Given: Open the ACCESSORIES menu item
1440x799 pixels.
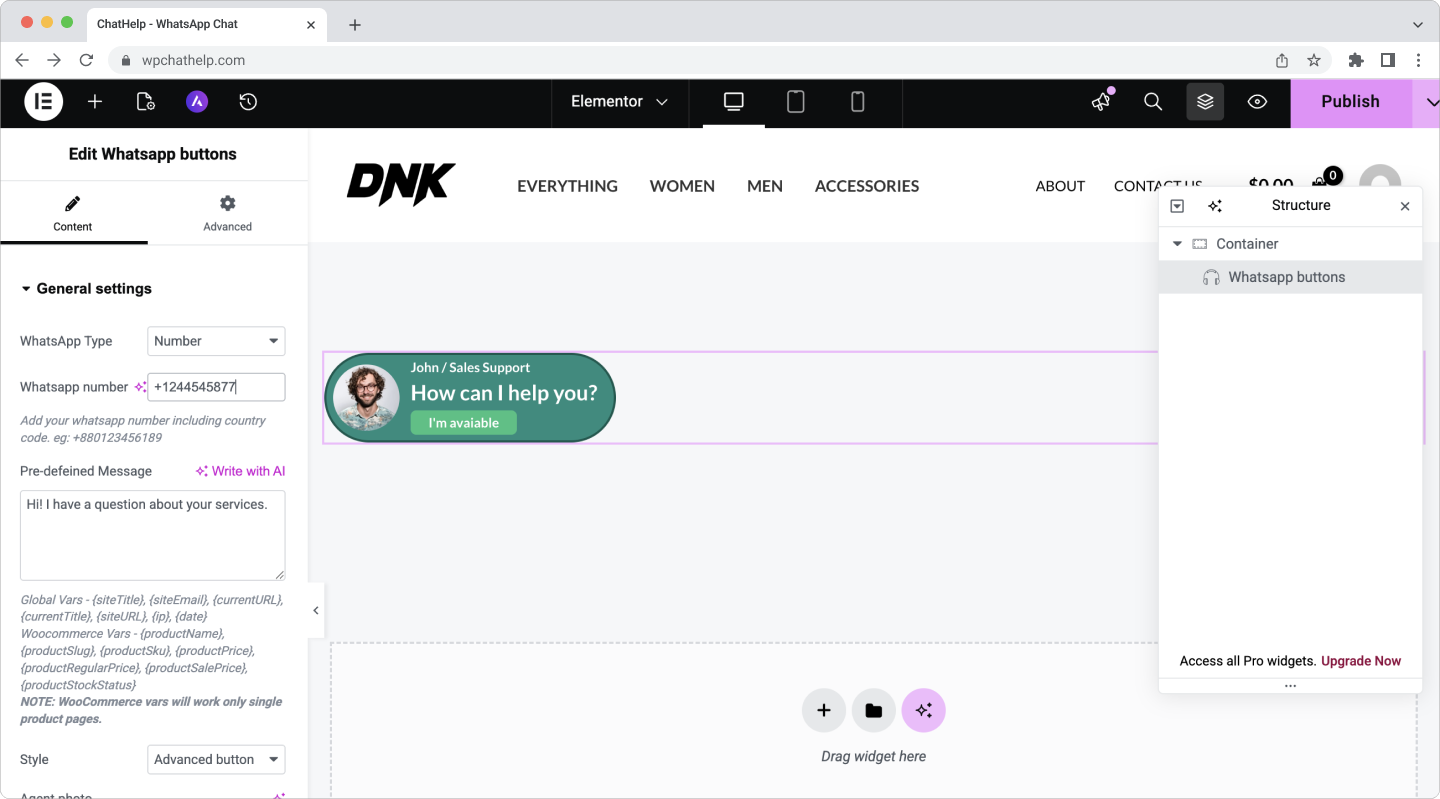Looking at the screenshot, I should tap(867, 186).
